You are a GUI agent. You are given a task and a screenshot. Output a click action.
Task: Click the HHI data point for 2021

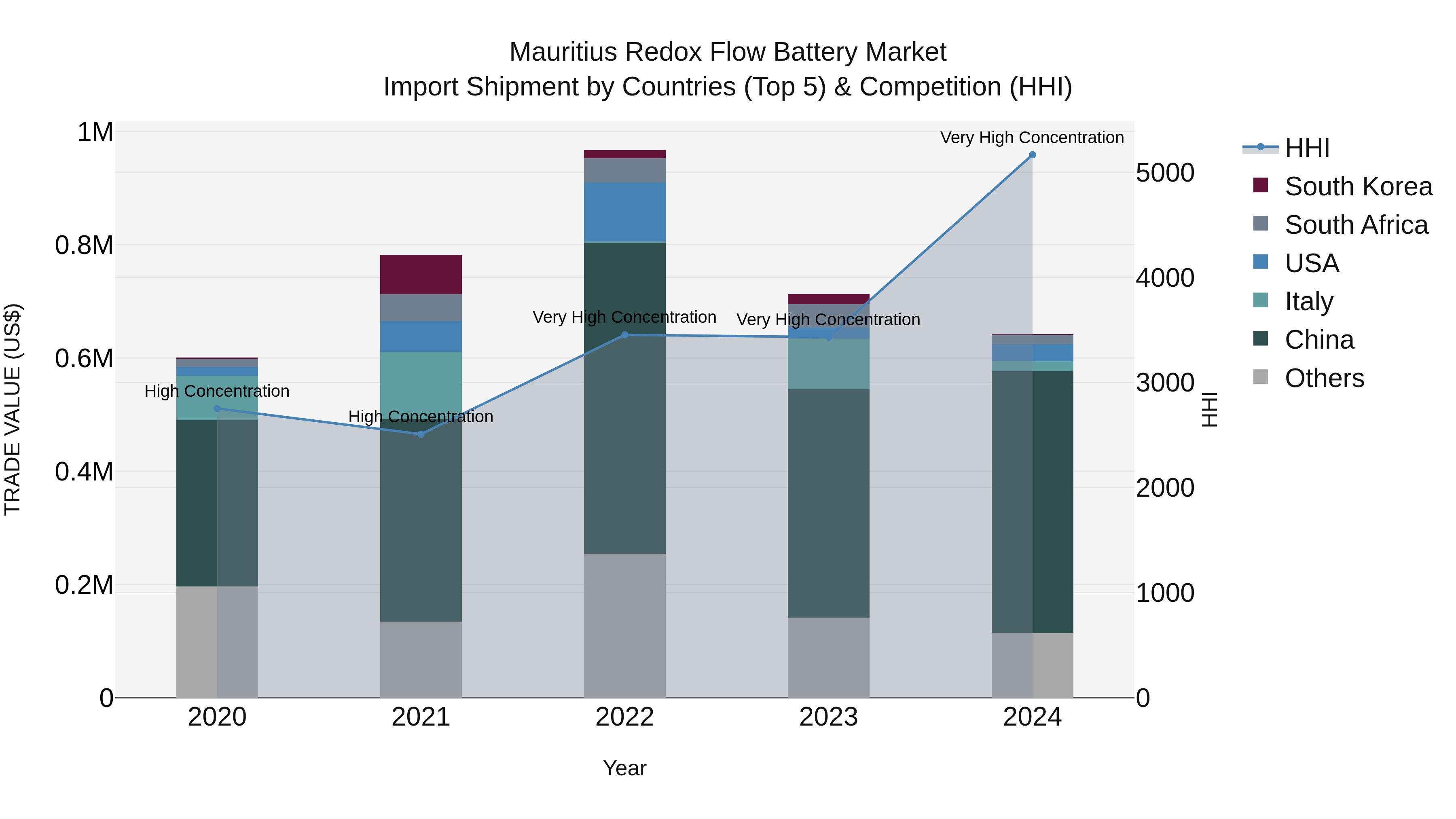pos(421,434)
